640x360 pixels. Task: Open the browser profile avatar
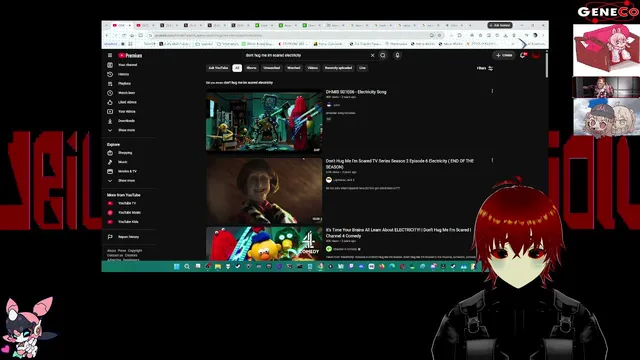click(x=535, y=36)
